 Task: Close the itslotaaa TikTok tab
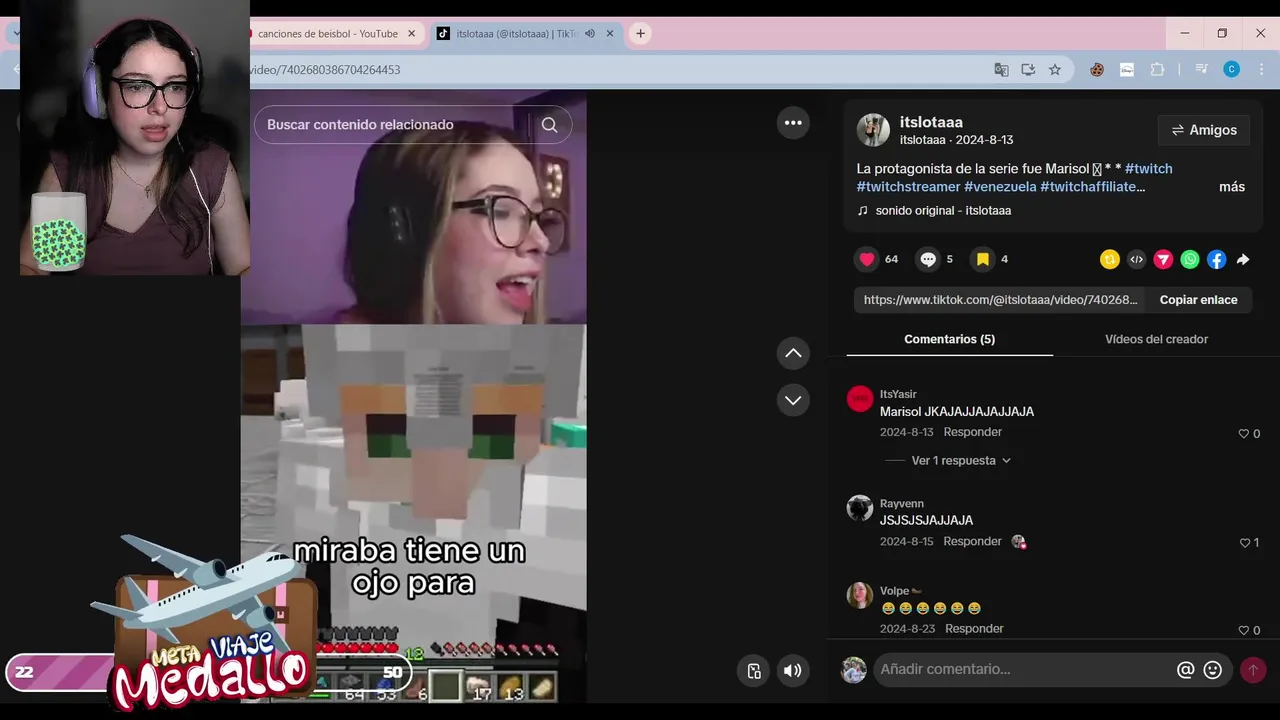610,33
